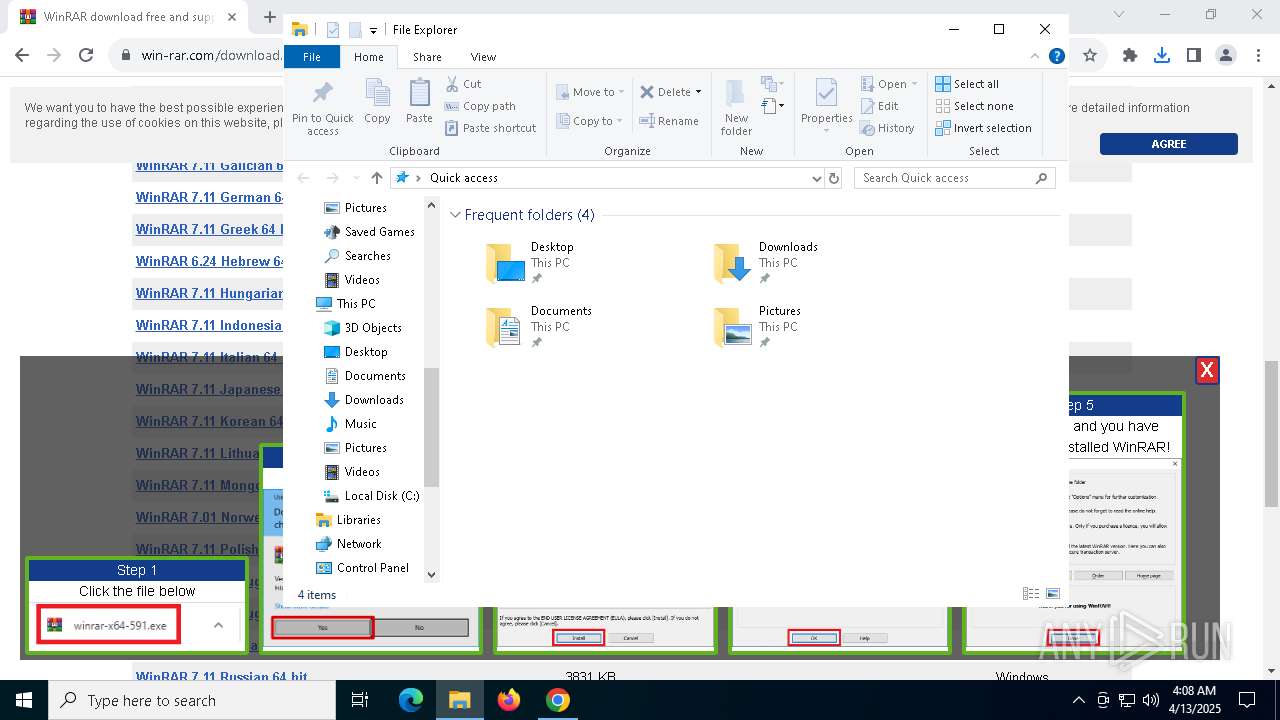Click navigation pane scroll down arrow
1280x720 pixels.
pos(432,575)
